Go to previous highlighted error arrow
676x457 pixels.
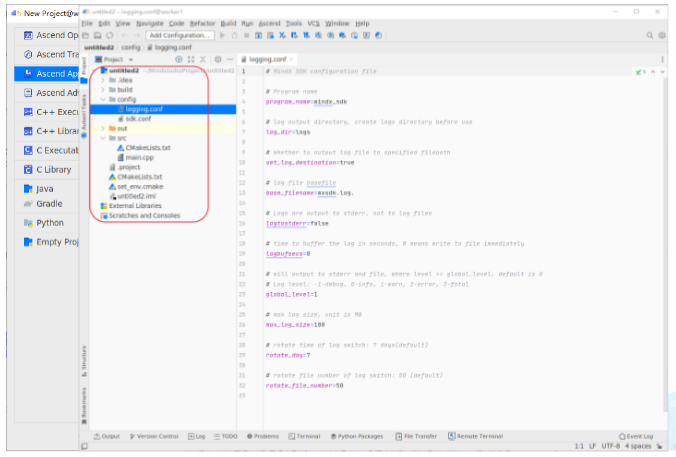coord(653,72)
